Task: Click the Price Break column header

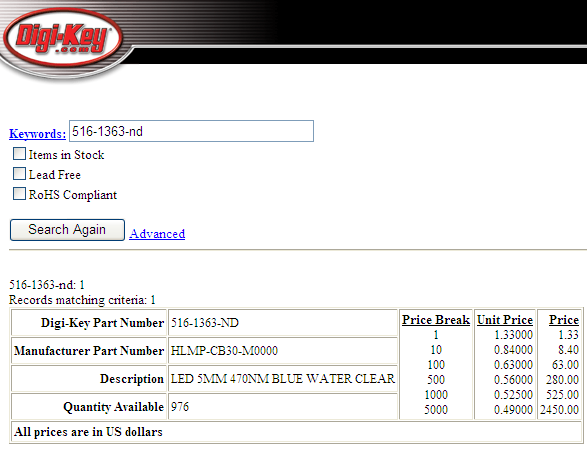Action: pyautogui.click(x=436, y=320)
